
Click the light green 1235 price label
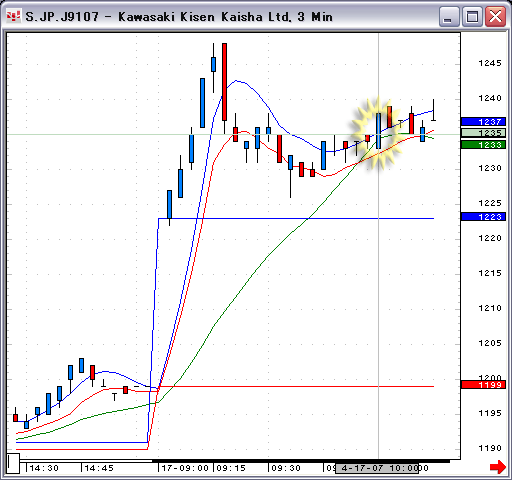tap(483, 133)
